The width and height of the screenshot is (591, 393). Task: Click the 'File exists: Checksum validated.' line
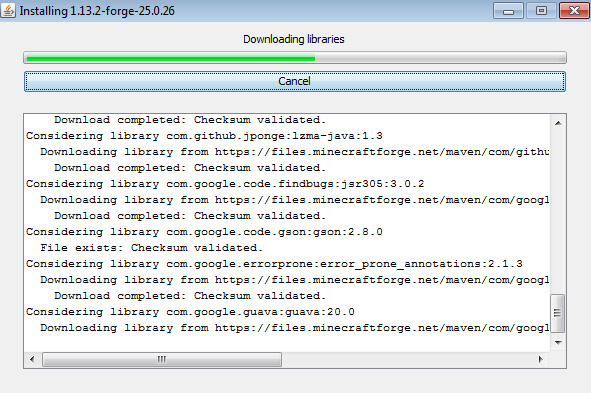(152, 248)
